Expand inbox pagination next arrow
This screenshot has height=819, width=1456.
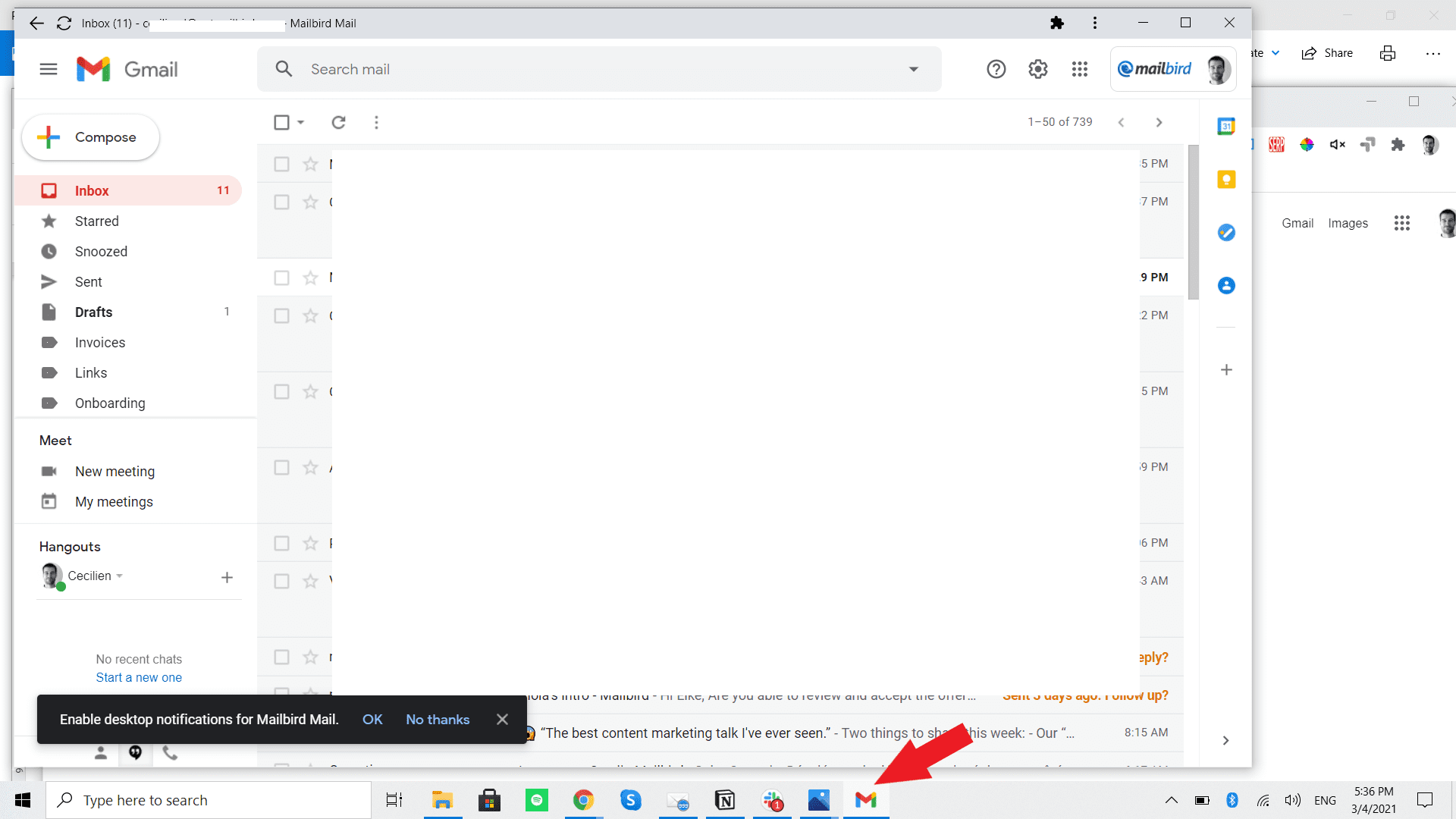pos(1159,122)
